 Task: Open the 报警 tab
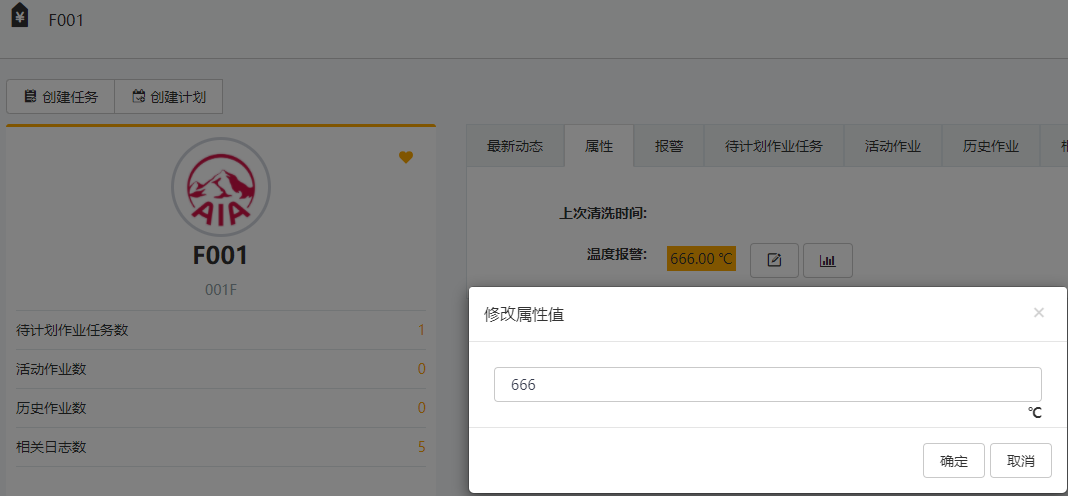669,146
